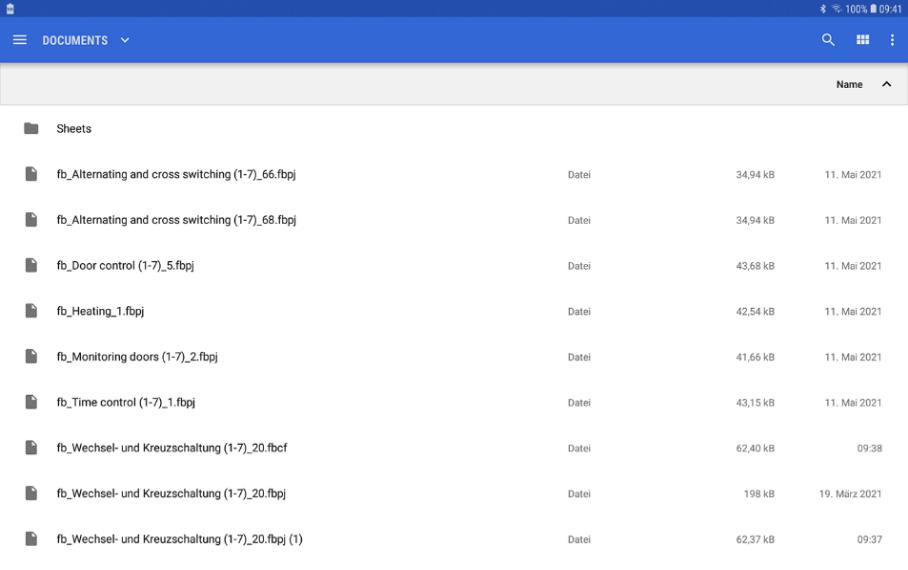
Task: Open fb_Time control (1-7)_1.fbpj
Action: point(126,403)
